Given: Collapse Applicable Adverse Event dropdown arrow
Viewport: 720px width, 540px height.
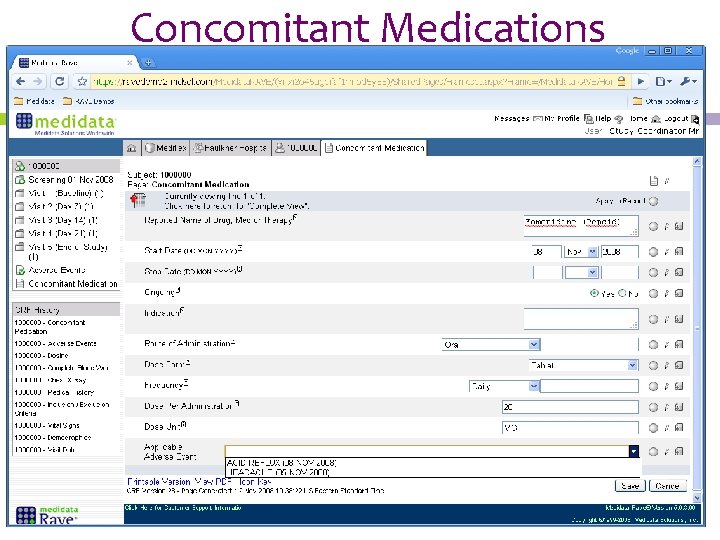Looking at the screenshot, I should coord(634,451).
